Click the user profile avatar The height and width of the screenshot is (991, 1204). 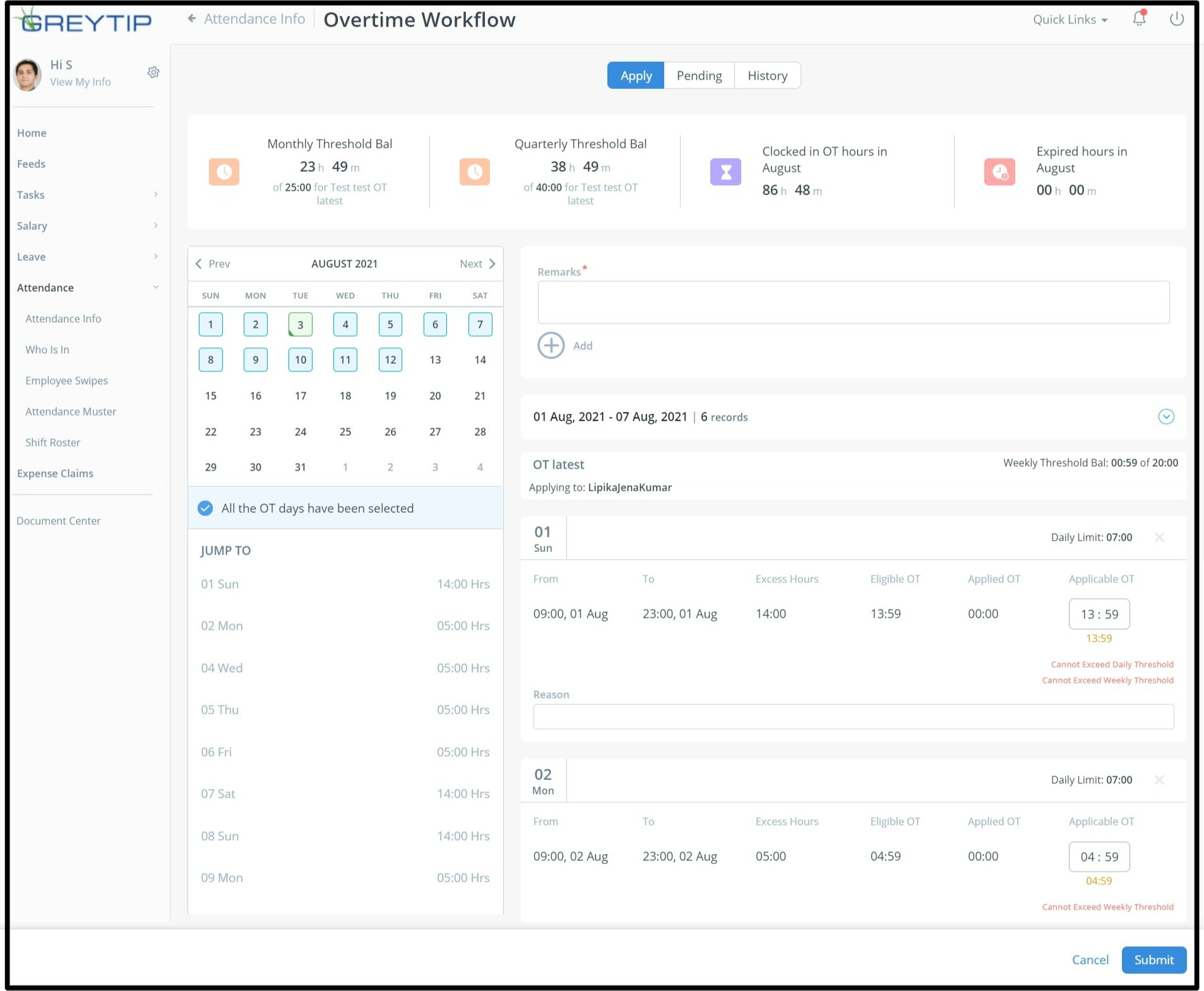point(27,75)
